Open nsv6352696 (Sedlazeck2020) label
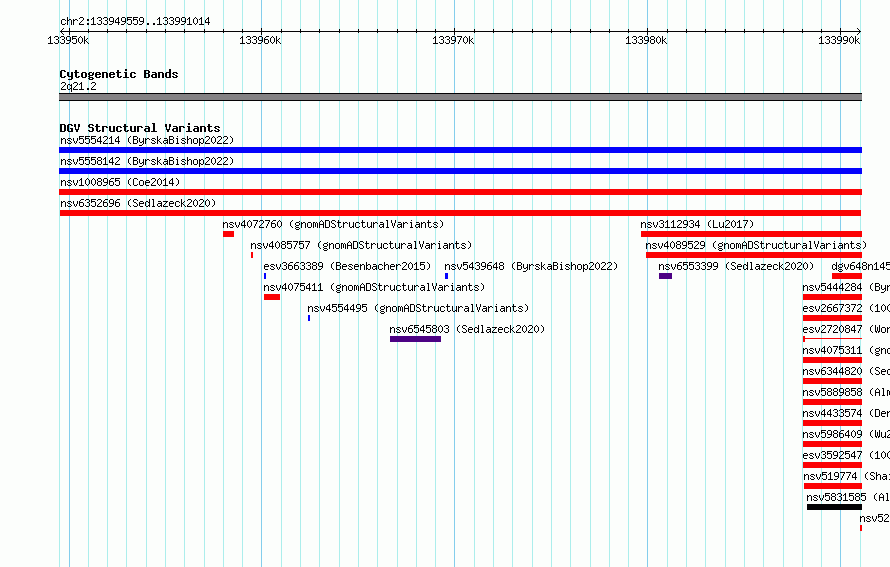 coord(138,203)
